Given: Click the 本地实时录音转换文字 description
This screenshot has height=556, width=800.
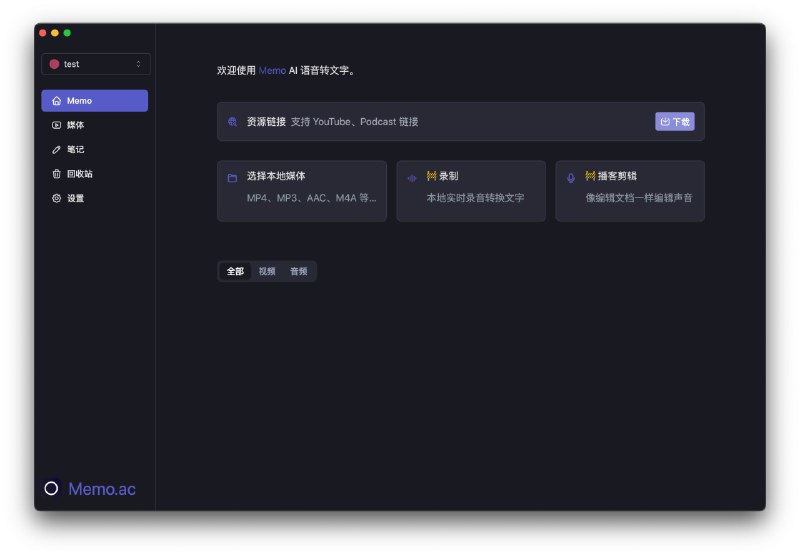Looking at the screenshot, I should tap(476, 198).
